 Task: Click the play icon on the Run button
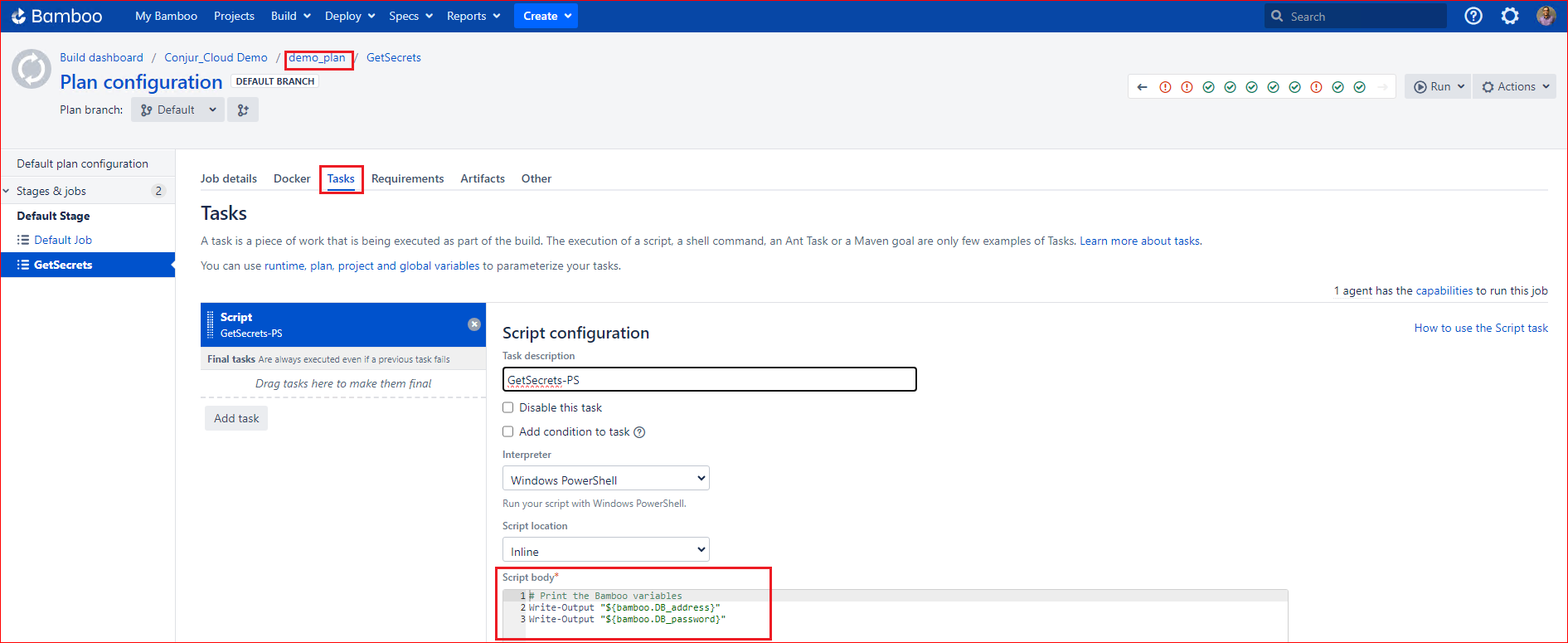(1420, 87)
